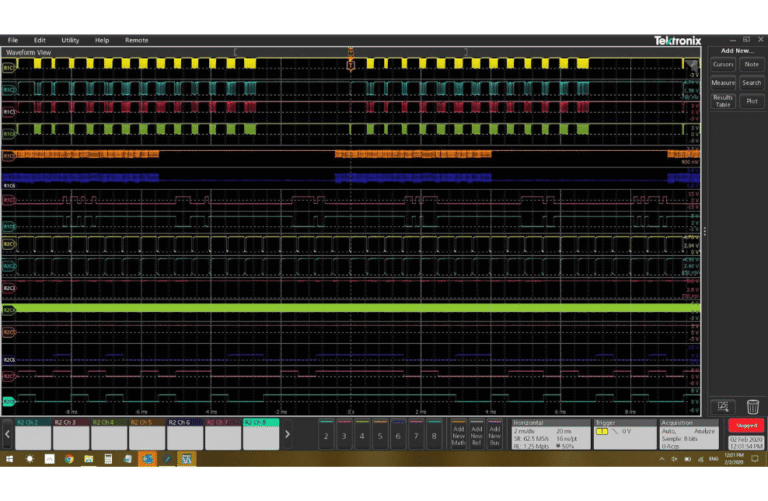This screenshot has height=501, width=768.
Task: Select the blue R1C6 waveform handle
Action: (9, 186)
